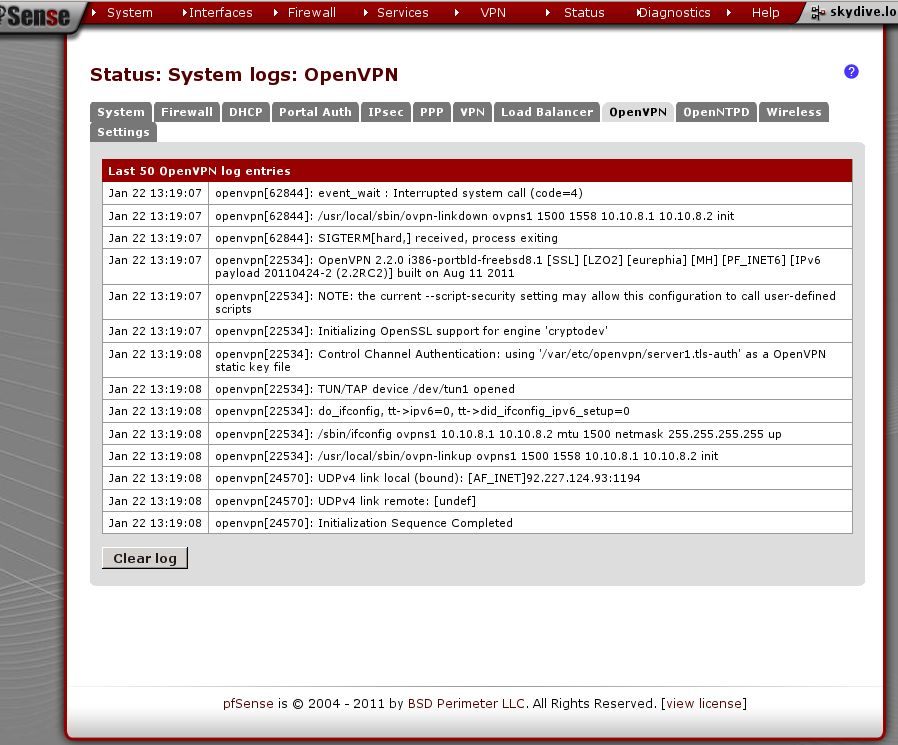Click the script-security NOTE log entry
Image resolution: width=898 pixels, height=745 pixels.
tap(477, 302)
